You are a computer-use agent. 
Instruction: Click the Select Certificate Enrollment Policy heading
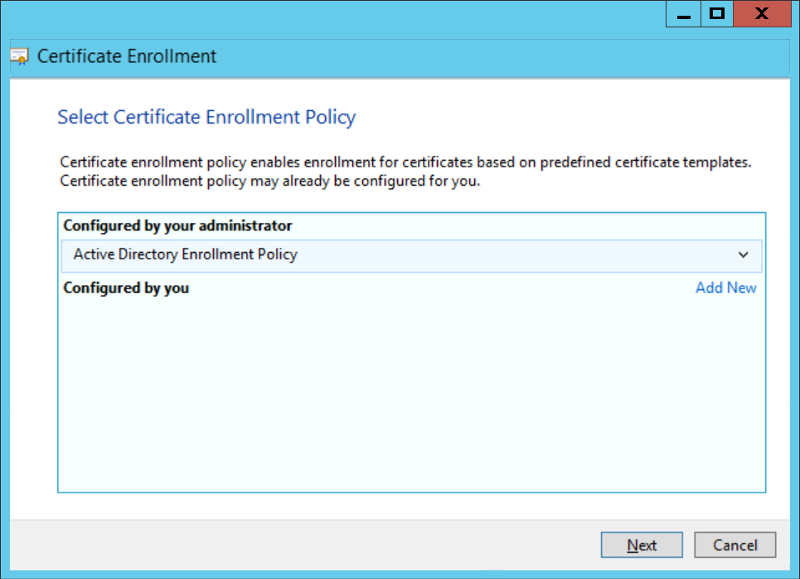pos(206,117)
